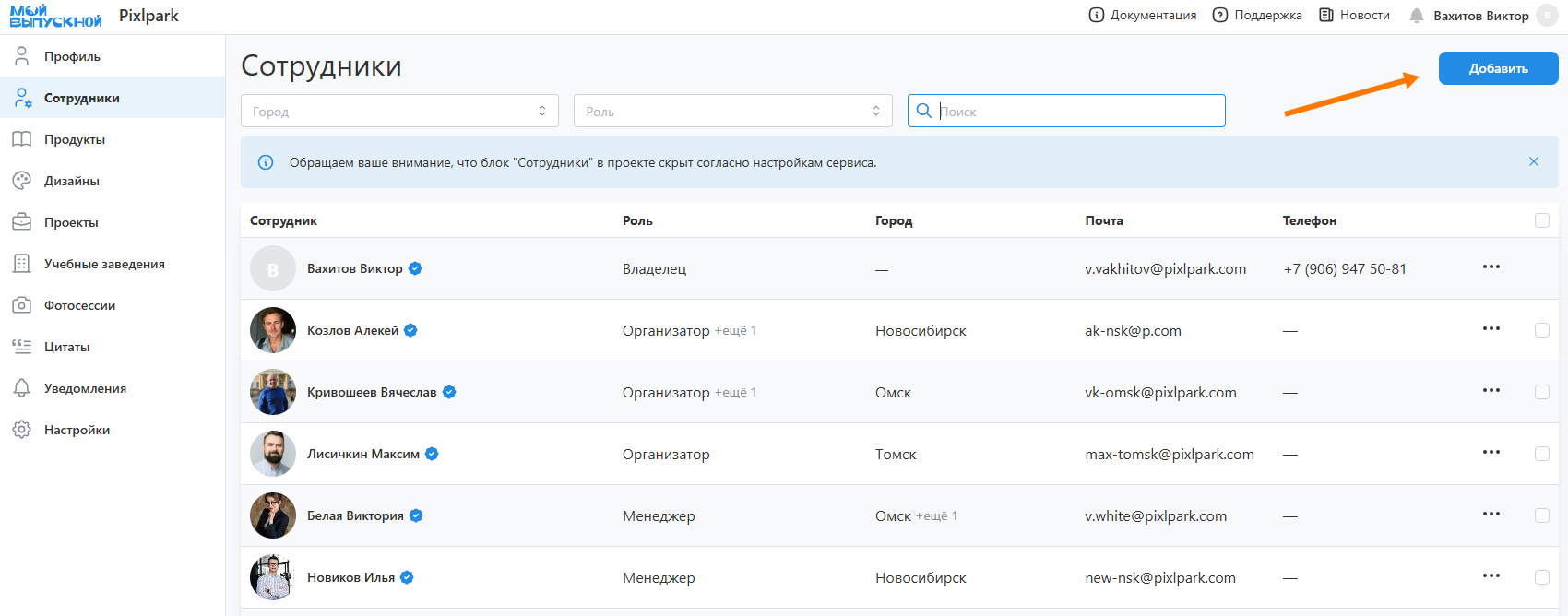1568x616 pixels.
Task: Open the Роль filter dropdown
Action: coord(732,111)
